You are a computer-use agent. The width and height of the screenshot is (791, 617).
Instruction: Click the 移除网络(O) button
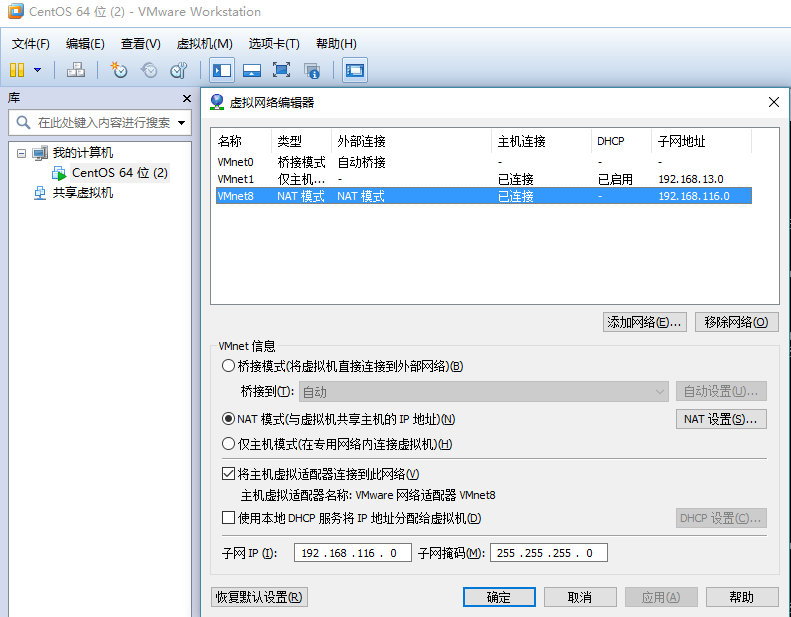737,322
